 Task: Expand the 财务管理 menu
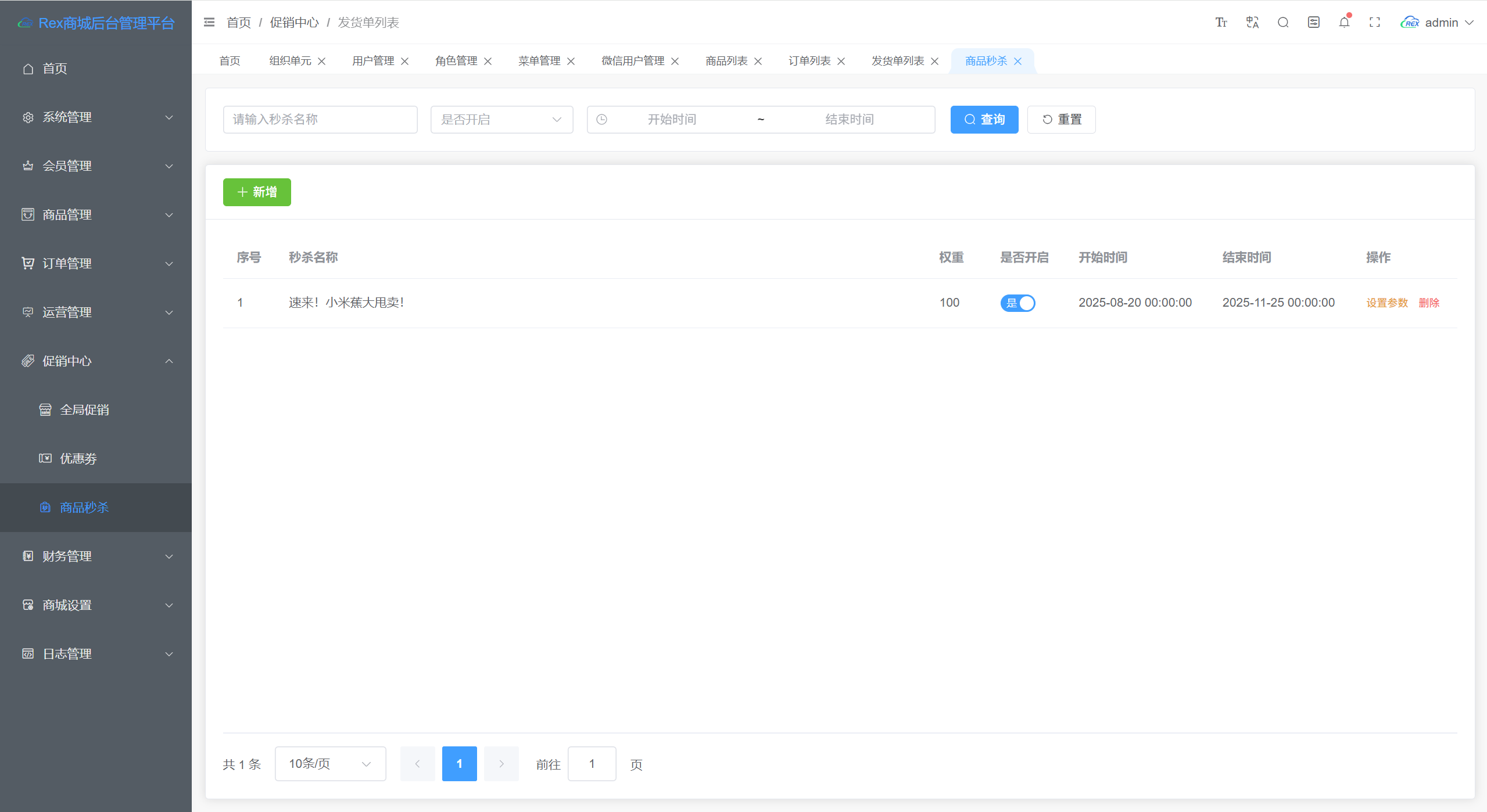tap(96, 556)
